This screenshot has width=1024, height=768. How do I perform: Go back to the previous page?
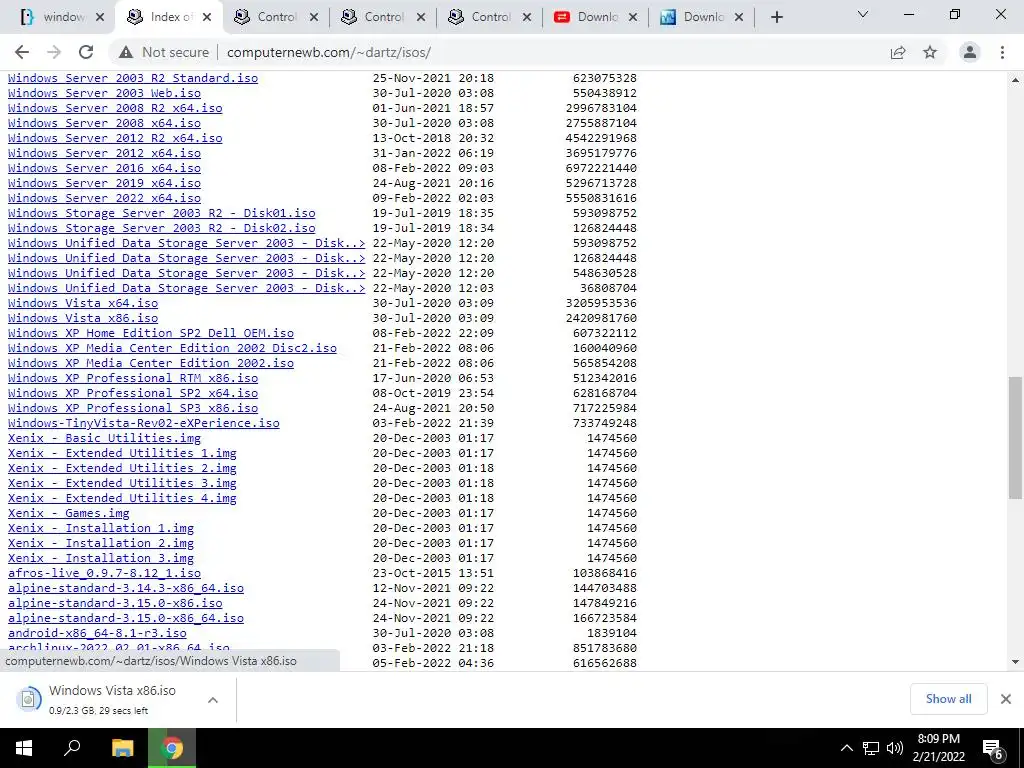pyautogui.click(x=22, y=52)
